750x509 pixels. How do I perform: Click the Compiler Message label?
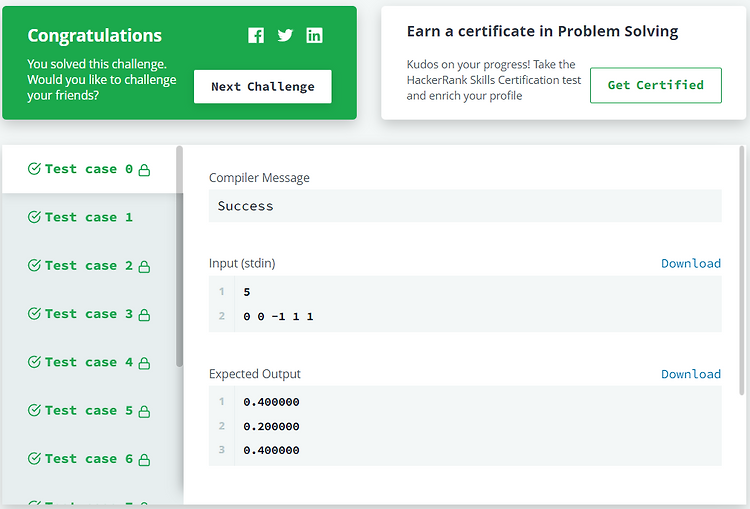[x=259, y=178]
